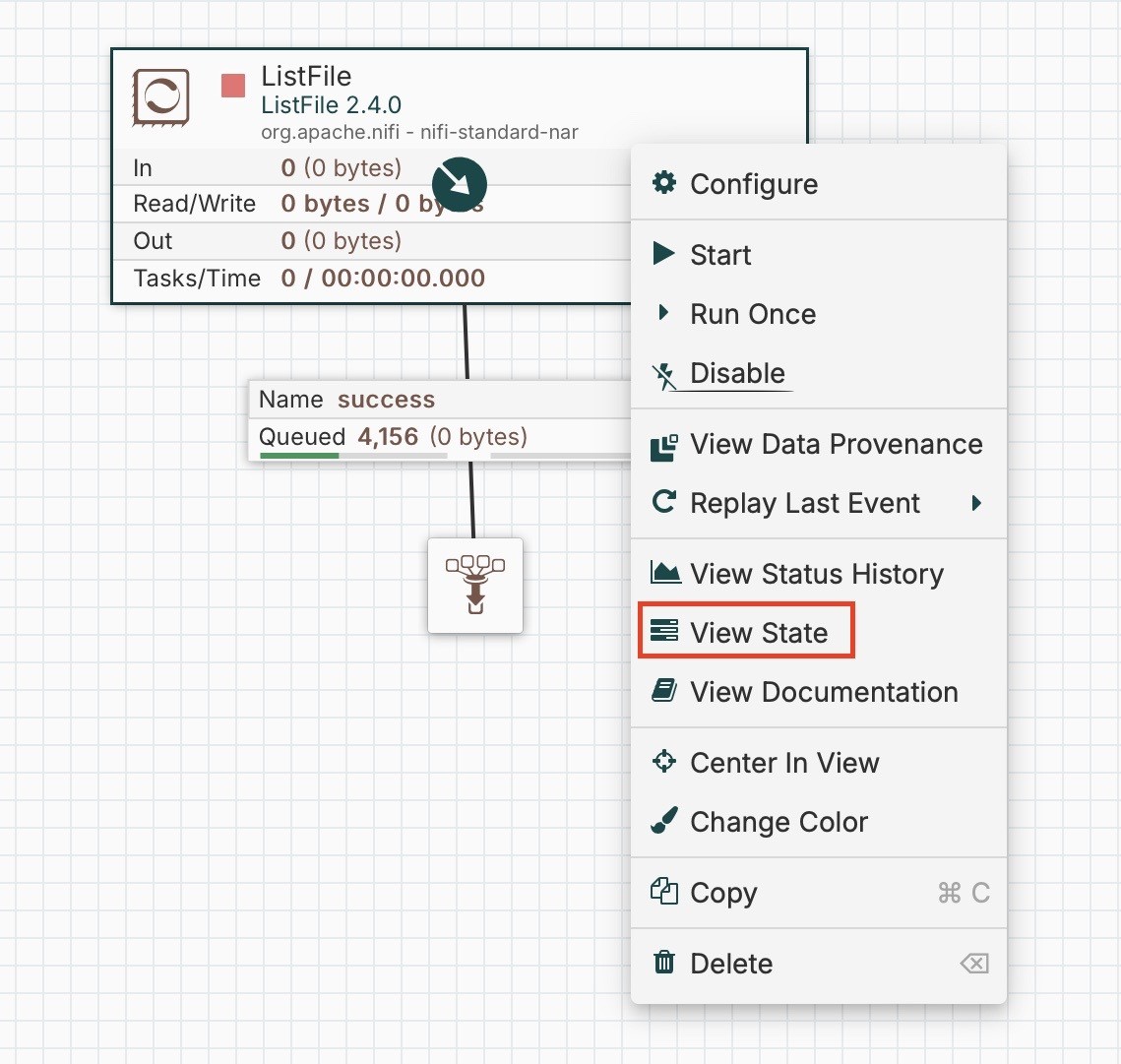The image size is (1121, 1064).
Task: Expand Replay Last Event submenu arrow
Action: (x=976, y=503)
